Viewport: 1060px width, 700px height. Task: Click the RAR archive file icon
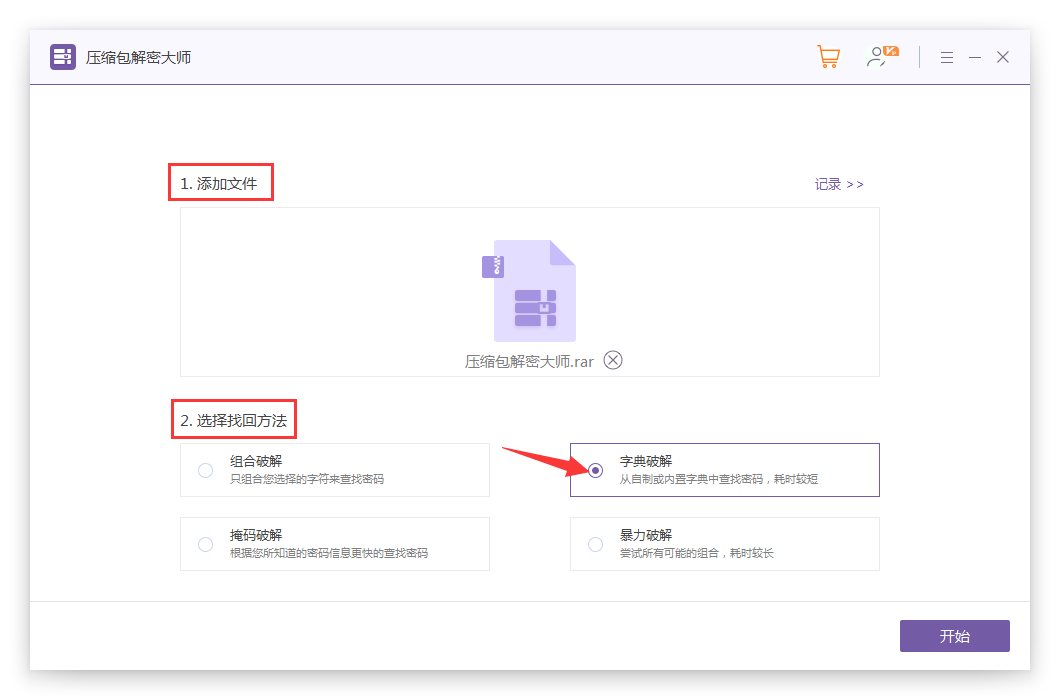tap(530, 291)
